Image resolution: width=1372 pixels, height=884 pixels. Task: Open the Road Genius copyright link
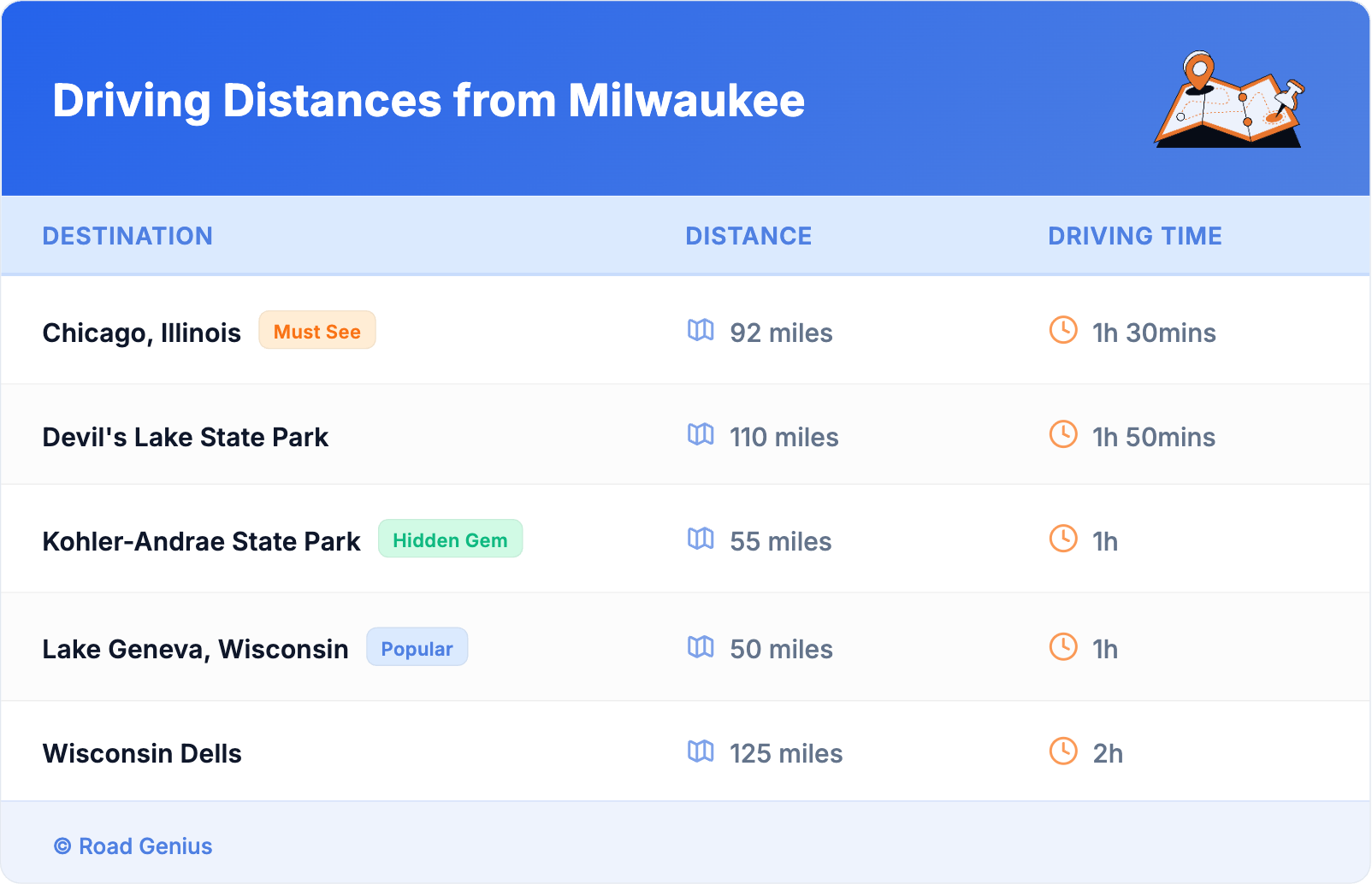[x=133, y=846]
